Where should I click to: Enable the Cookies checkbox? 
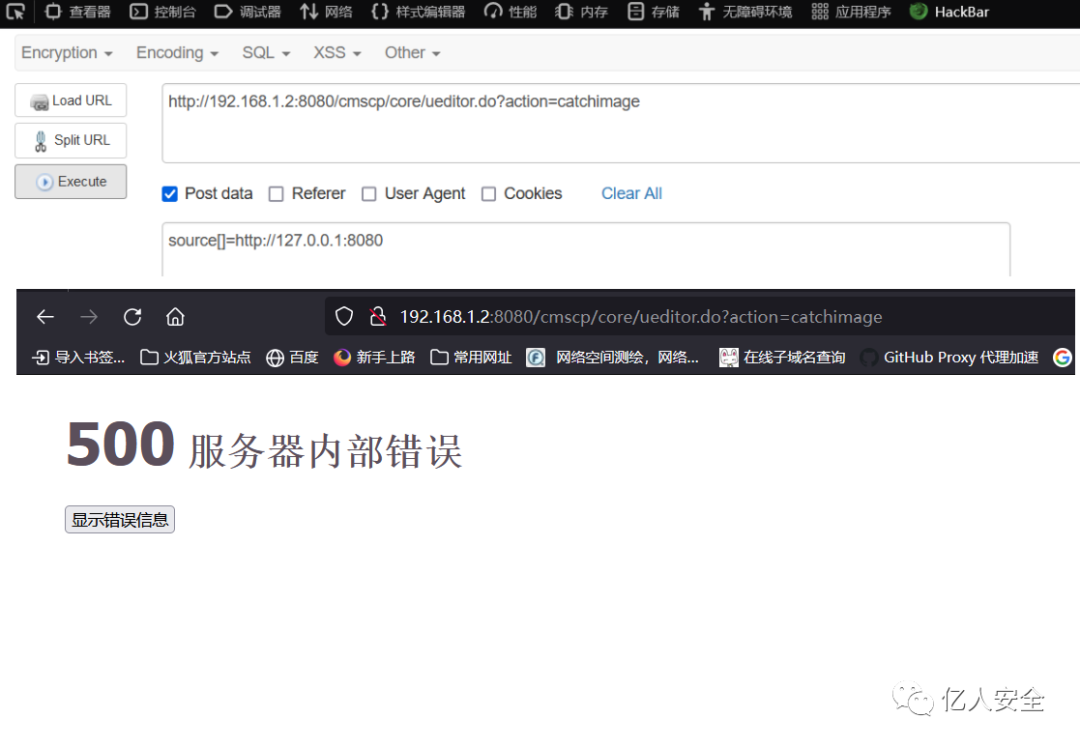click(488, 194)
